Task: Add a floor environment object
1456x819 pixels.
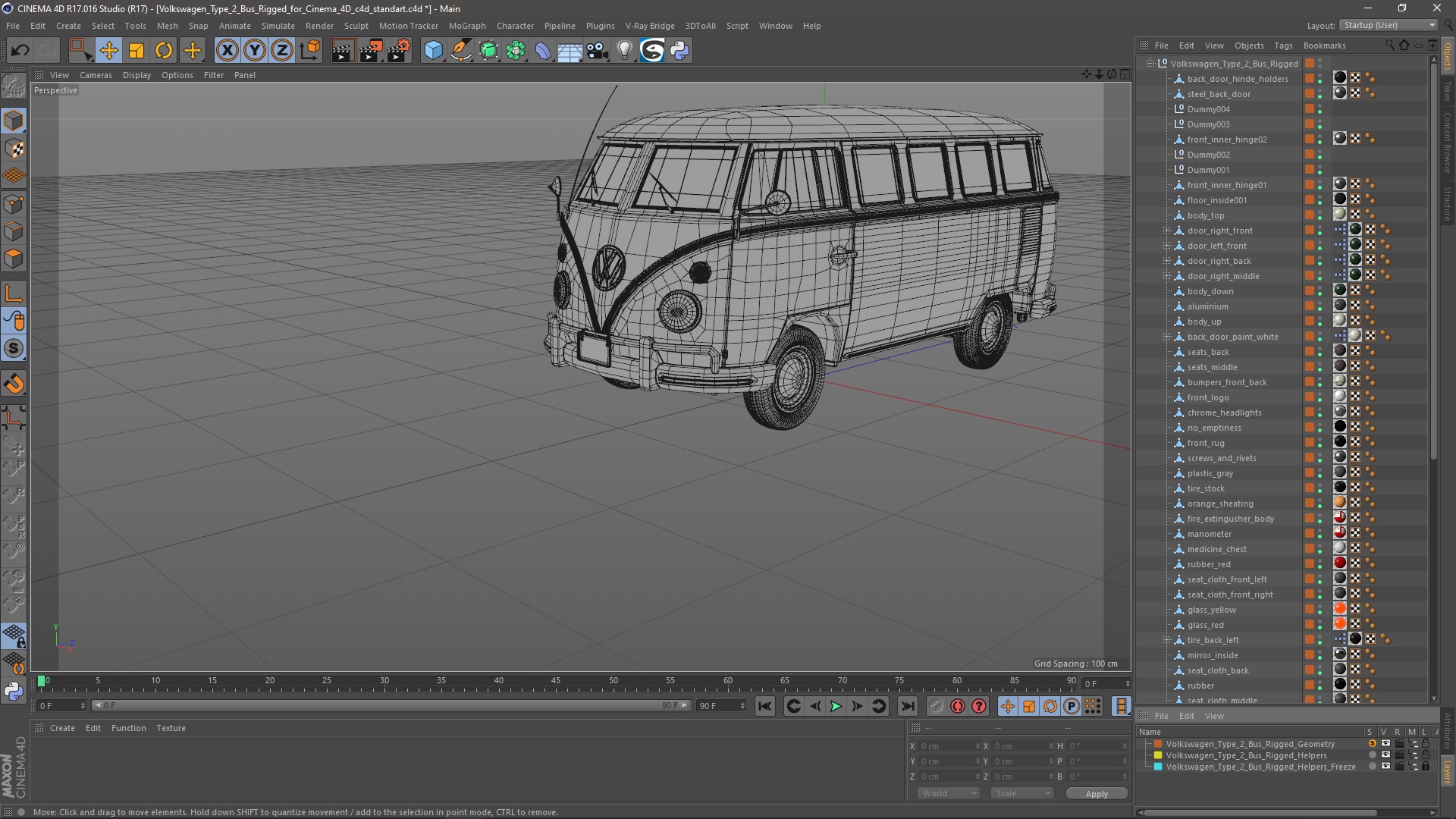Action: pos(570,51)
